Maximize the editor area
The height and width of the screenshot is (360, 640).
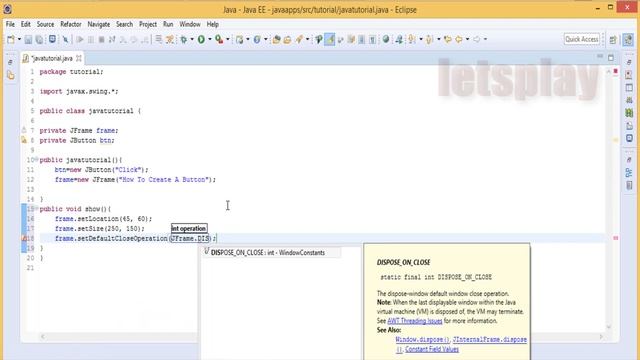(x=611, y=58)
